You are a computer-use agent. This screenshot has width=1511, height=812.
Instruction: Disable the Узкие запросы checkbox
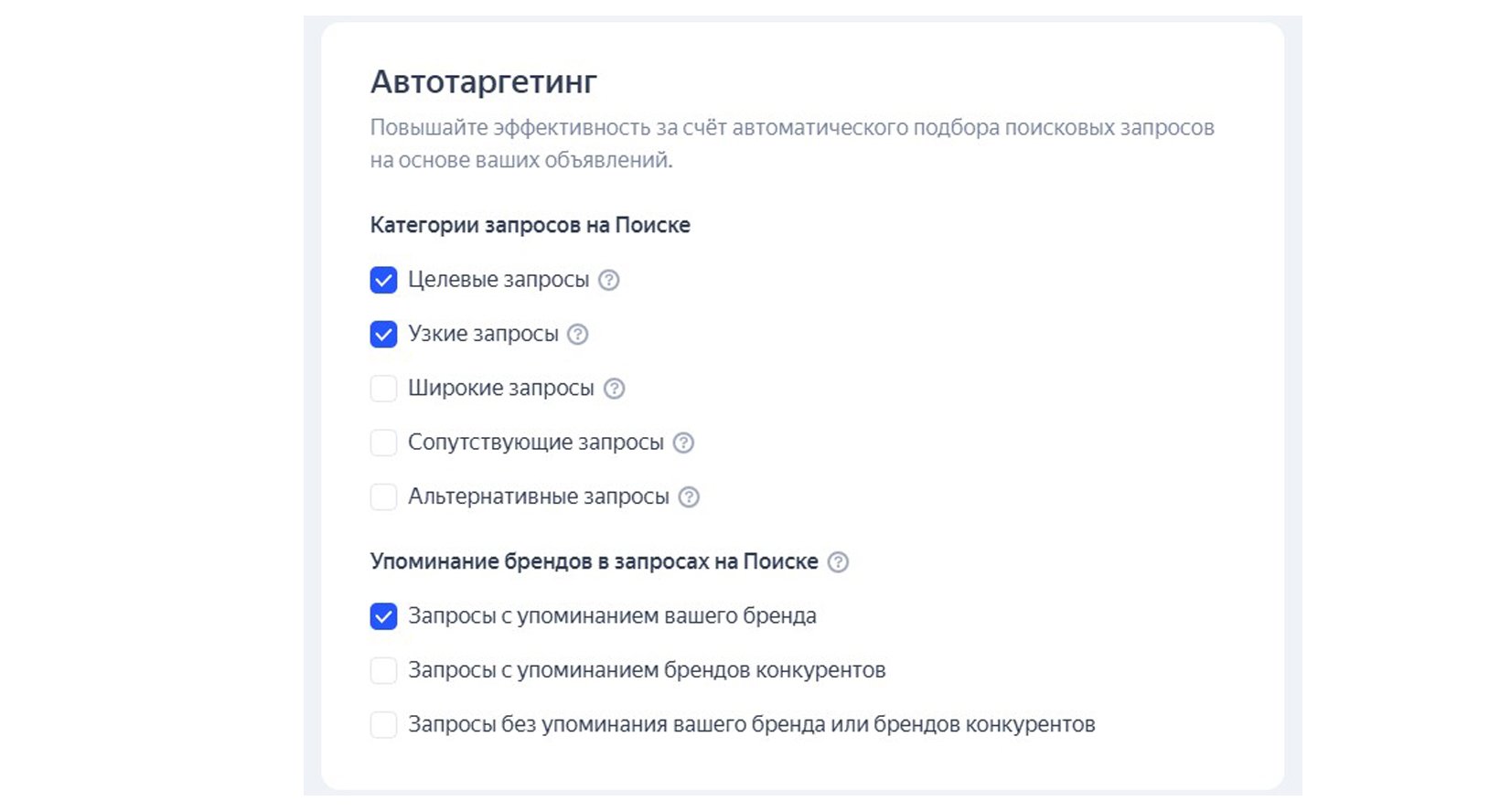tap(384, 334)
